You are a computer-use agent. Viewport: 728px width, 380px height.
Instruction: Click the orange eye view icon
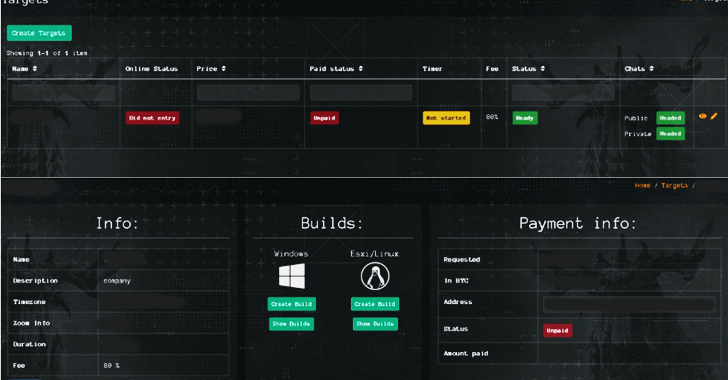click(x=702, y=116)
